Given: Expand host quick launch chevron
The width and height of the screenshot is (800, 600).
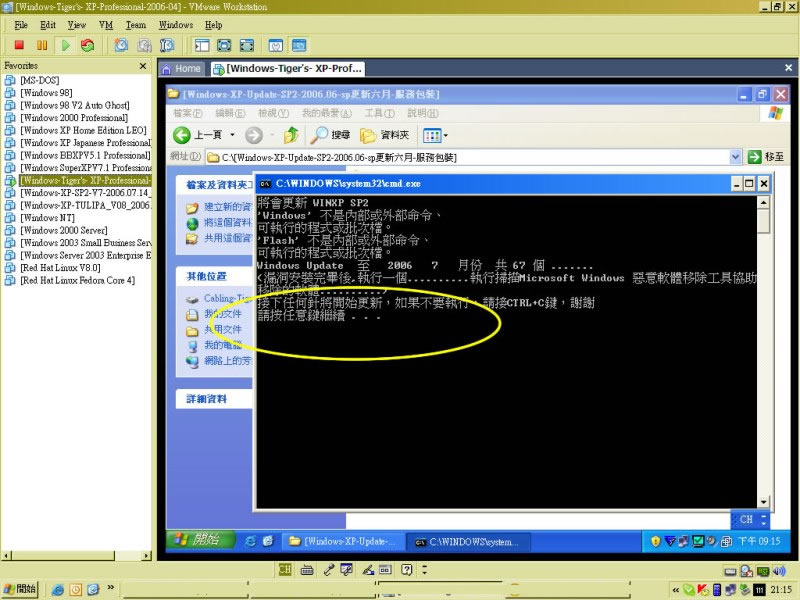Looking at the screenshot, I should tap(111, 587).
